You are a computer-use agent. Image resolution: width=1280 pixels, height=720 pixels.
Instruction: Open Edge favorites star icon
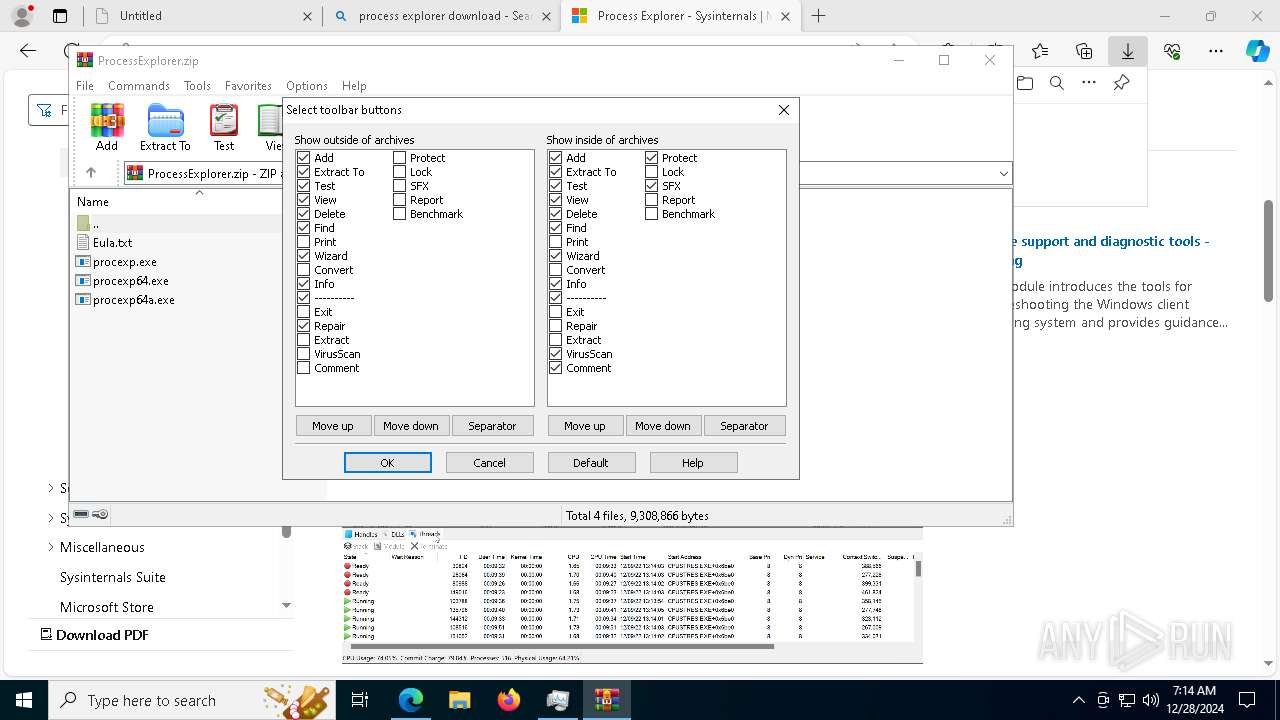tap(1040, 51)
